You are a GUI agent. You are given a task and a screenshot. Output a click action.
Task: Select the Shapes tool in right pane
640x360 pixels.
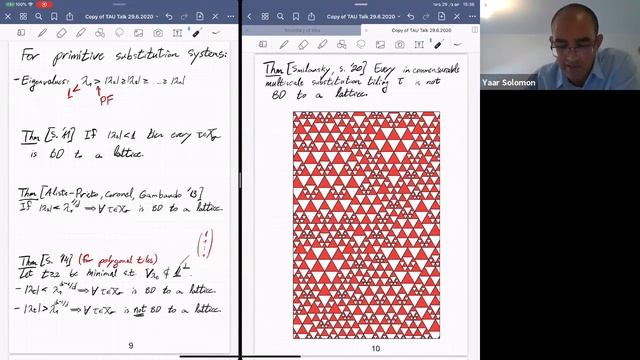(x=342, y=44)
